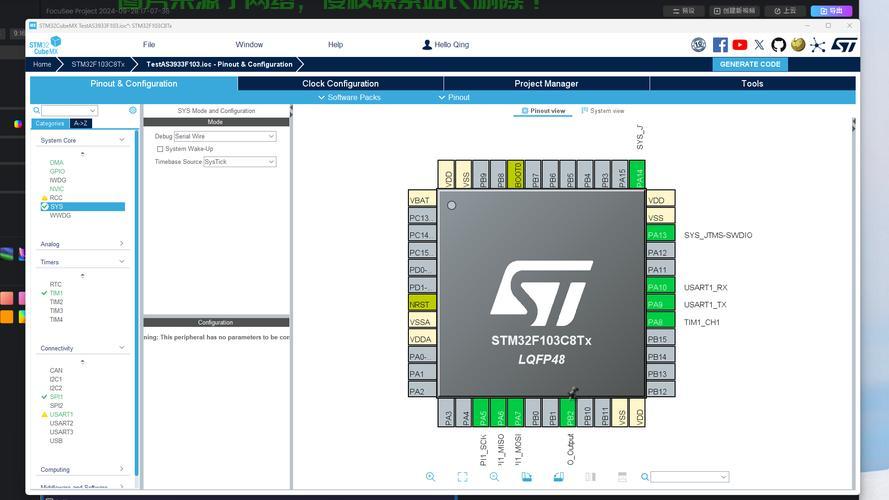Click the Home breadcrumb link
889x500 pixels.
pos(42,64)
